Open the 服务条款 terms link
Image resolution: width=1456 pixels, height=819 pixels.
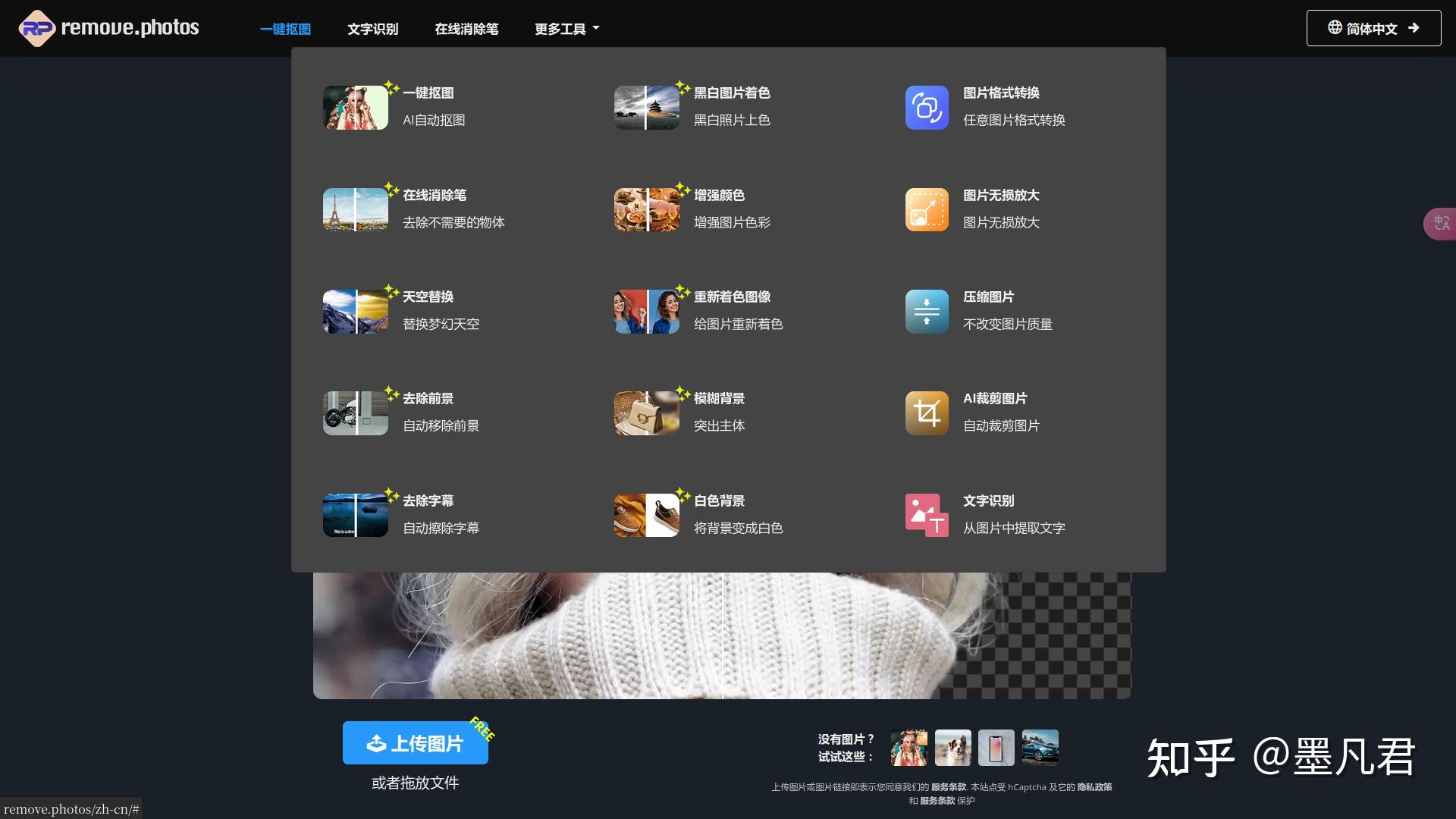pyautogui.click(x=949, y=787)
